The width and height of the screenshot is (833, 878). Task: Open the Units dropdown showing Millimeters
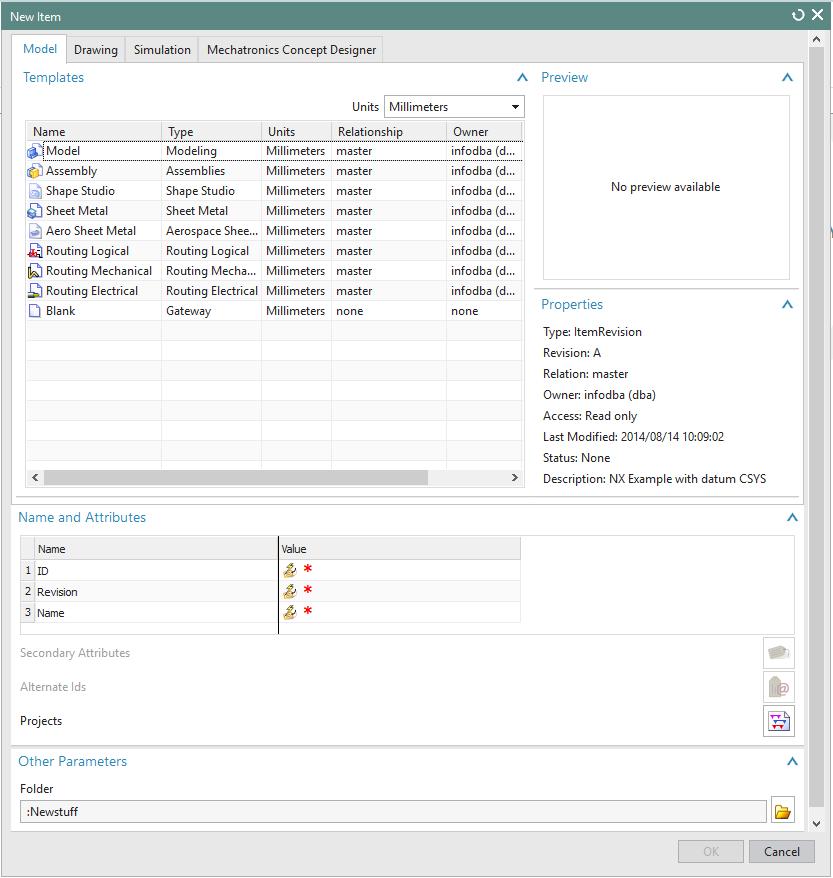454,107
